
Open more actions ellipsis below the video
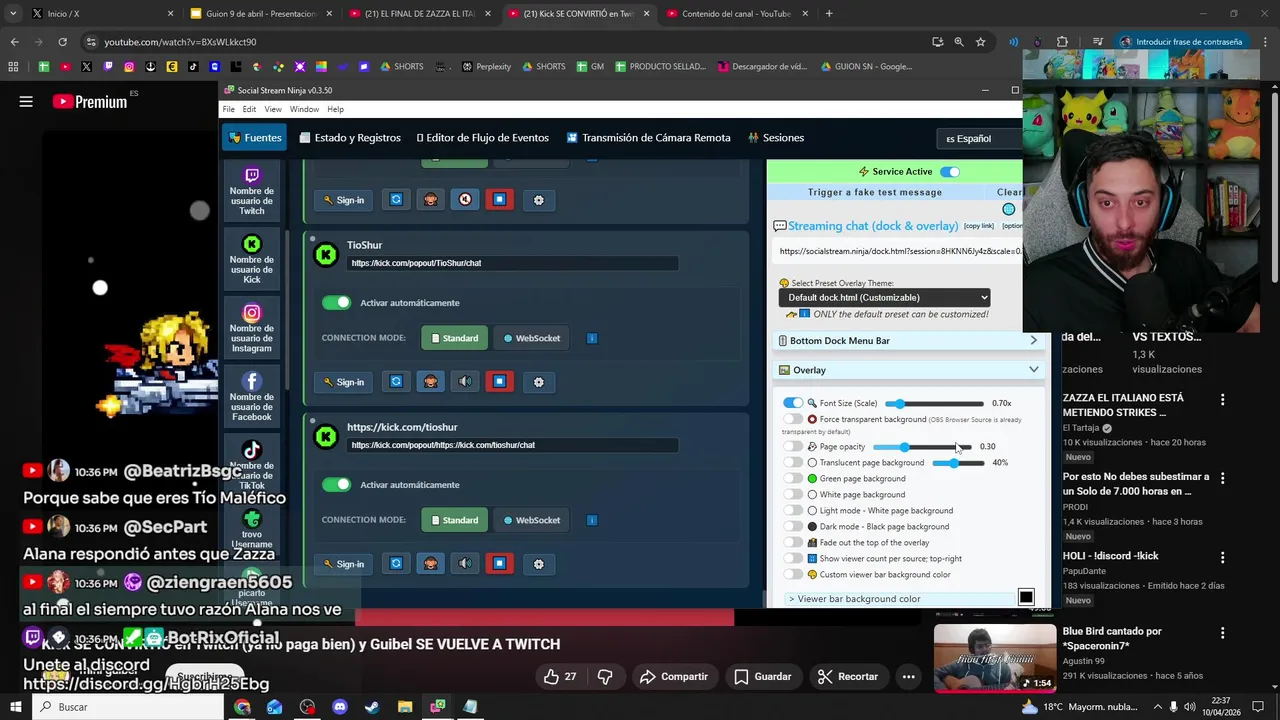(x=908, y=677)
